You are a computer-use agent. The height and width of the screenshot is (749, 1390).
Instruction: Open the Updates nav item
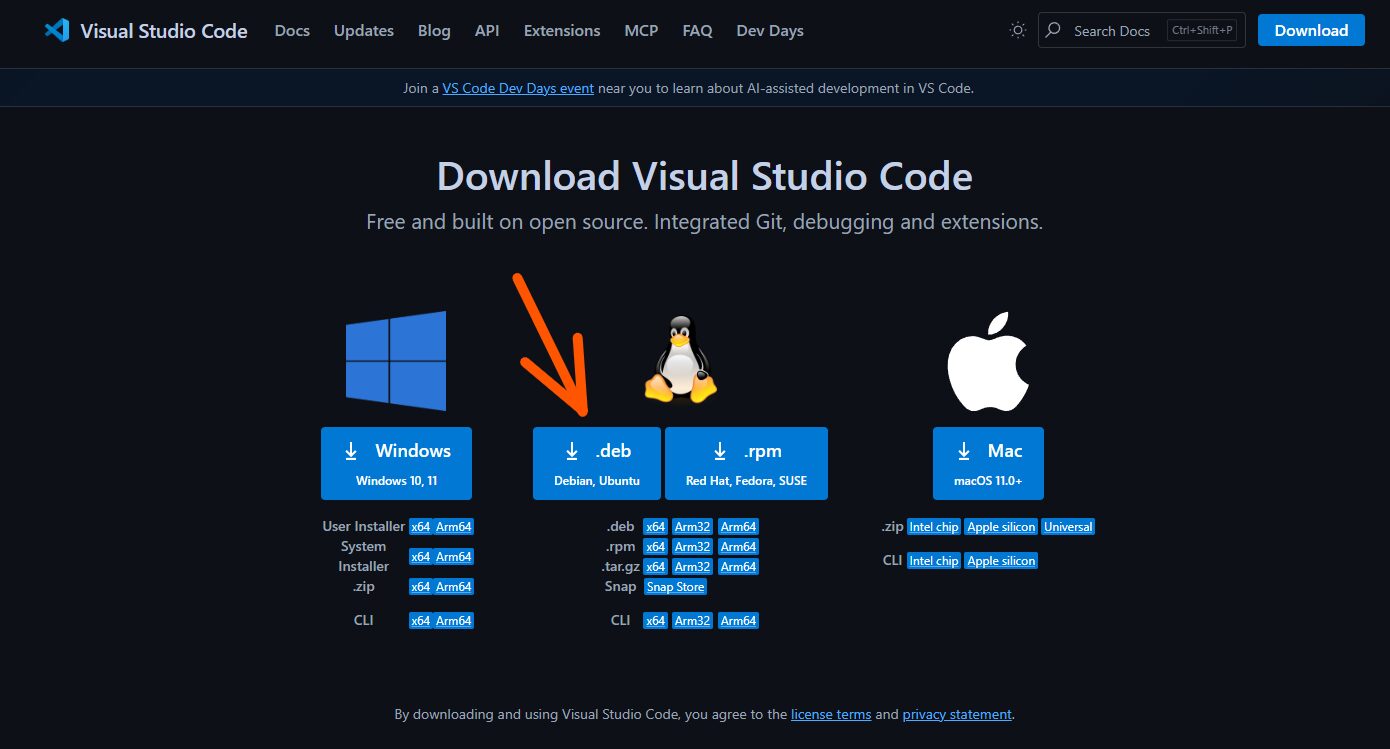[364, 31]
